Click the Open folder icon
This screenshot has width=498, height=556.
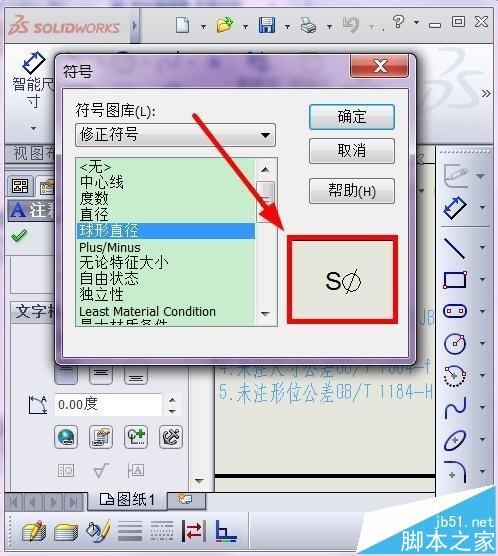click(x=225, y=25)
